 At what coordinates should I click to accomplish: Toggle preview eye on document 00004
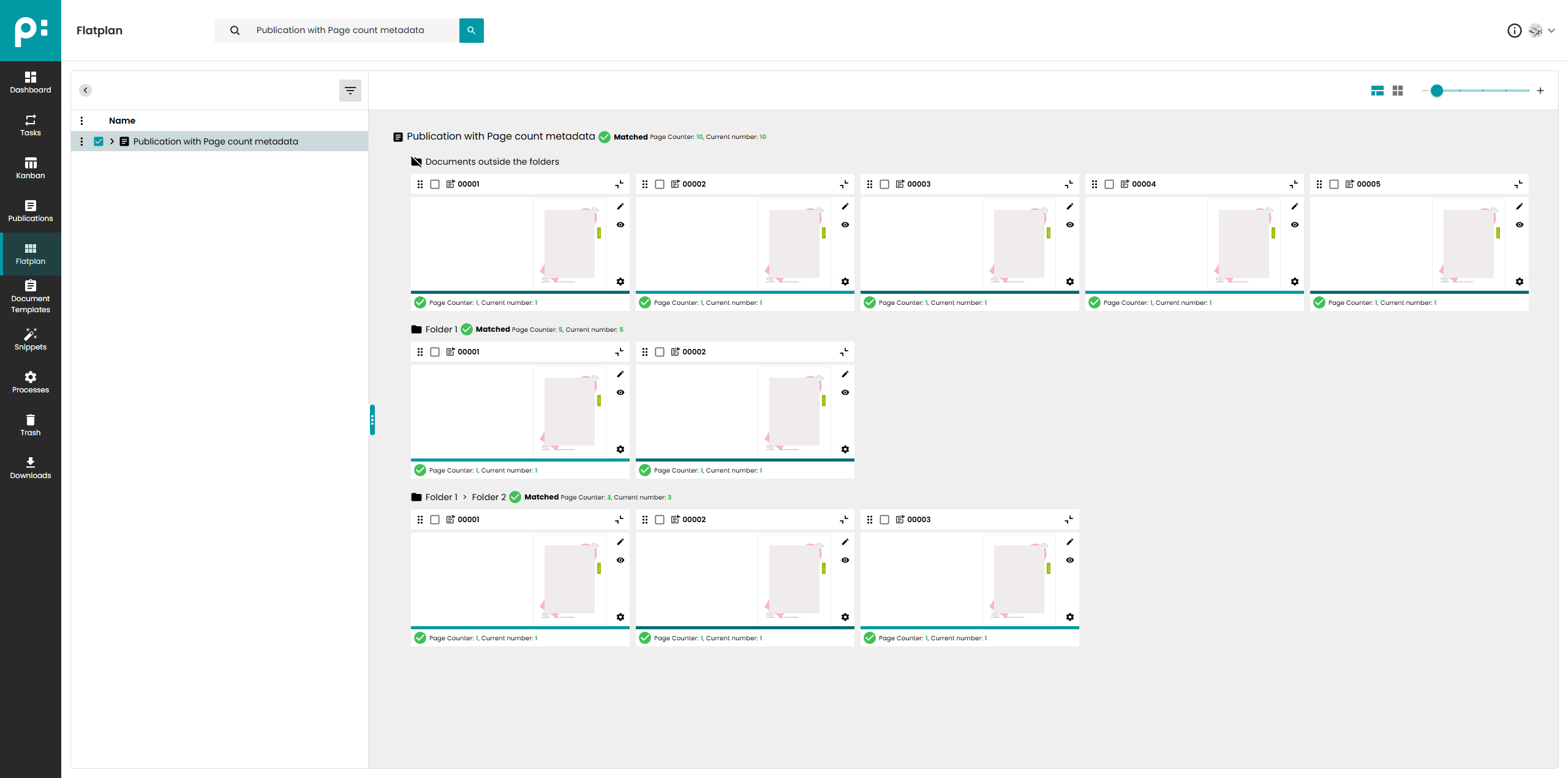point(1294,225)
